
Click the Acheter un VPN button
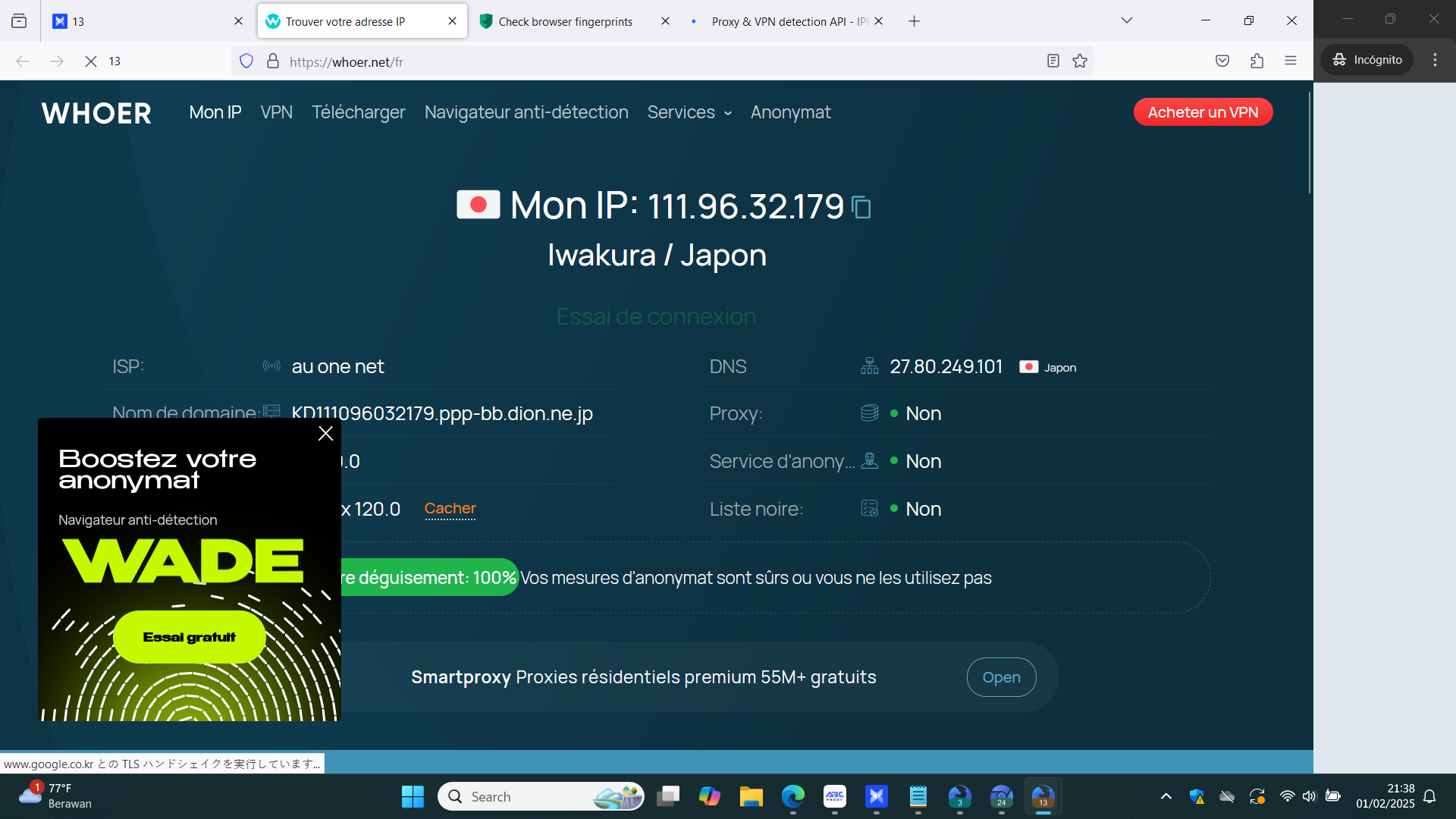click(1203, 112)
